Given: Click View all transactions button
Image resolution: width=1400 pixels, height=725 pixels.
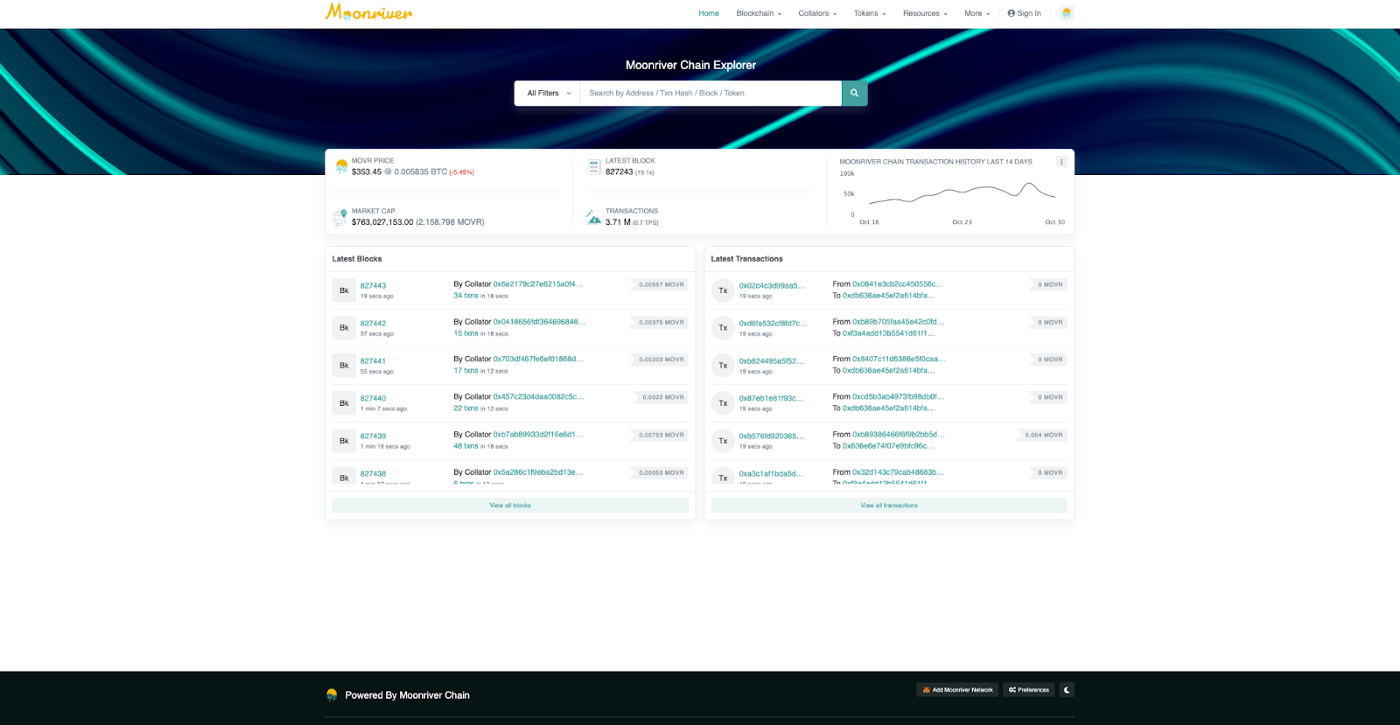Looking at the screenshot, I should pyautogui.click(x=889, y=506).
